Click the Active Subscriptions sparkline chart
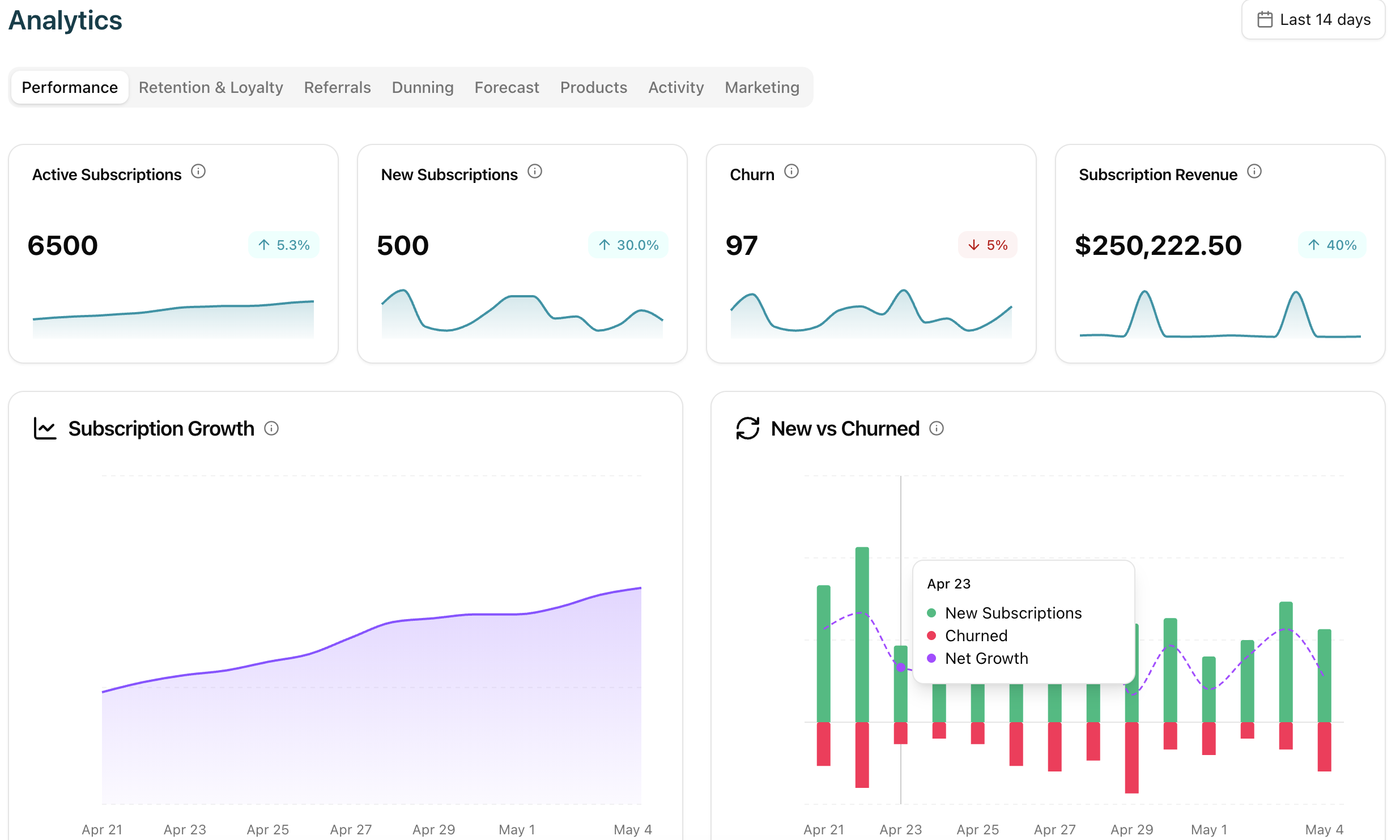1400x840 pixels. click(x=173, y=319)
